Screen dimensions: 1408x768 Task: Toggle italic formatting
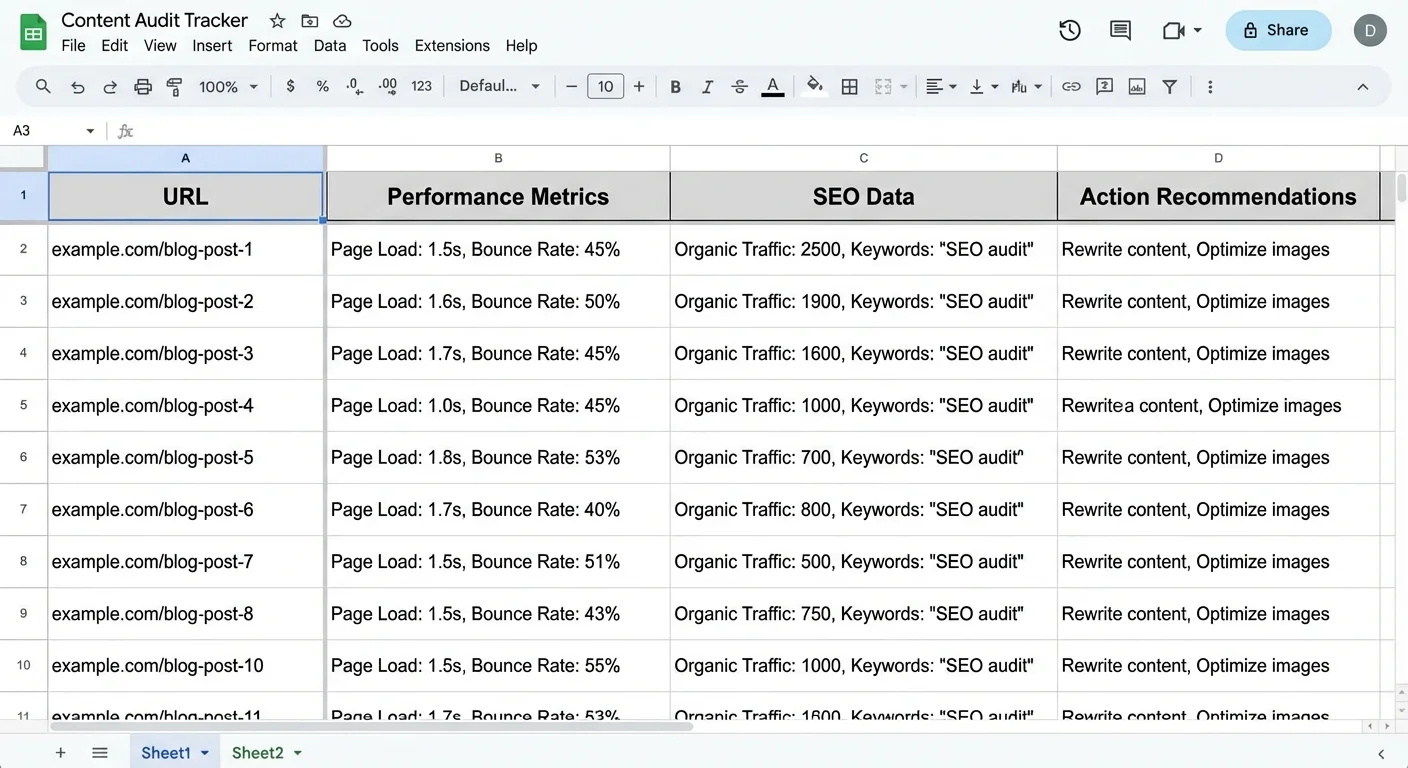click(707, 87)
